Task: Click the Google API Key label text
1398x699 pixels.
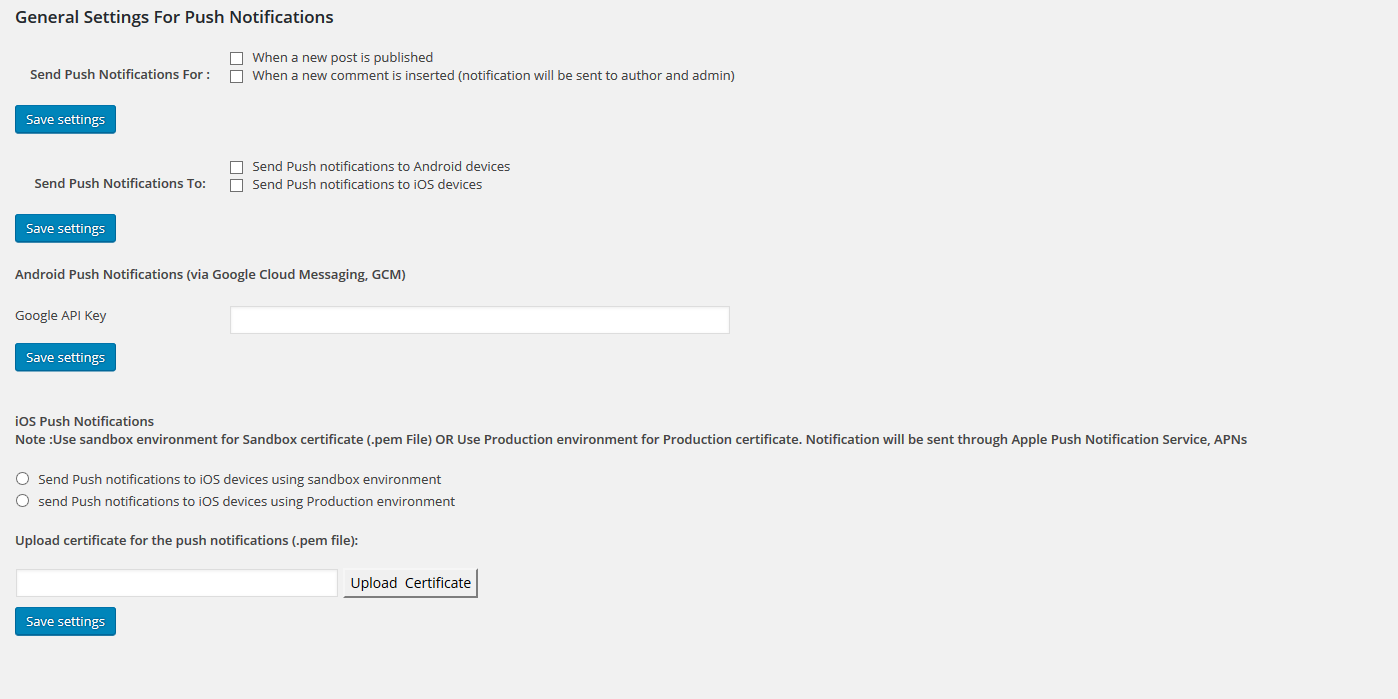Action: click(61, 316)
